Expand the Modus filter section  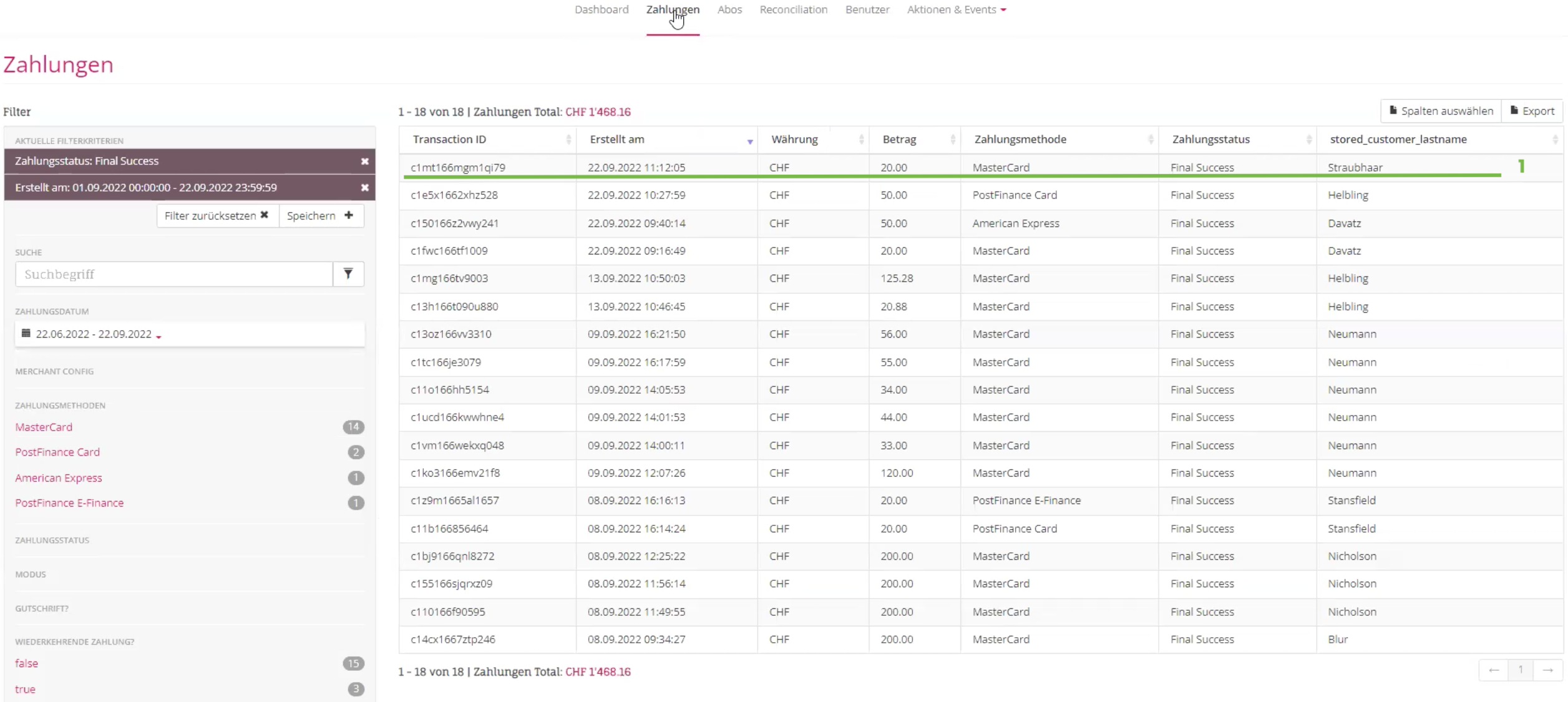31,575
